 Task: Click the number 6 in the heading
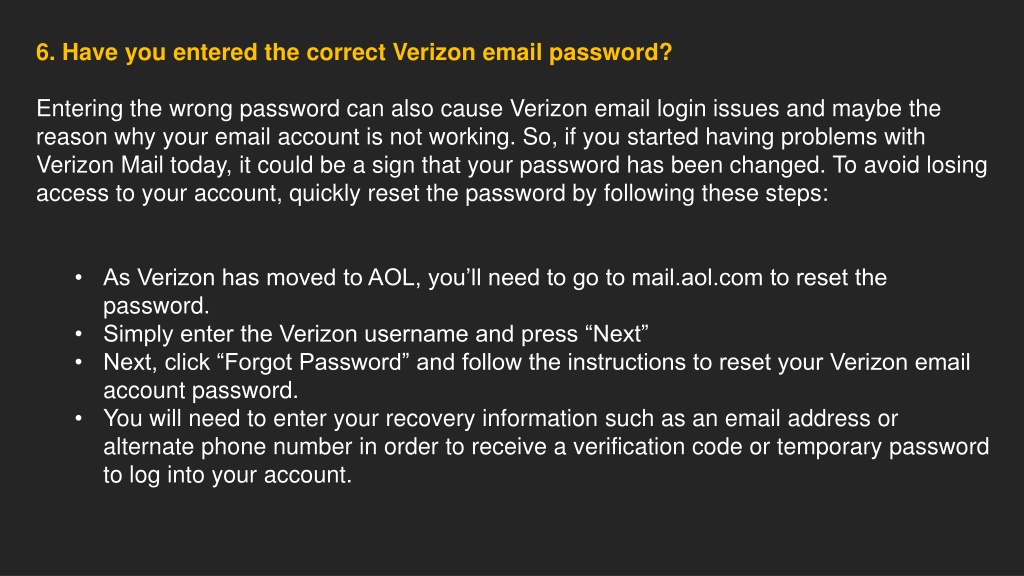pyautogui.click(x=43, y=52)
